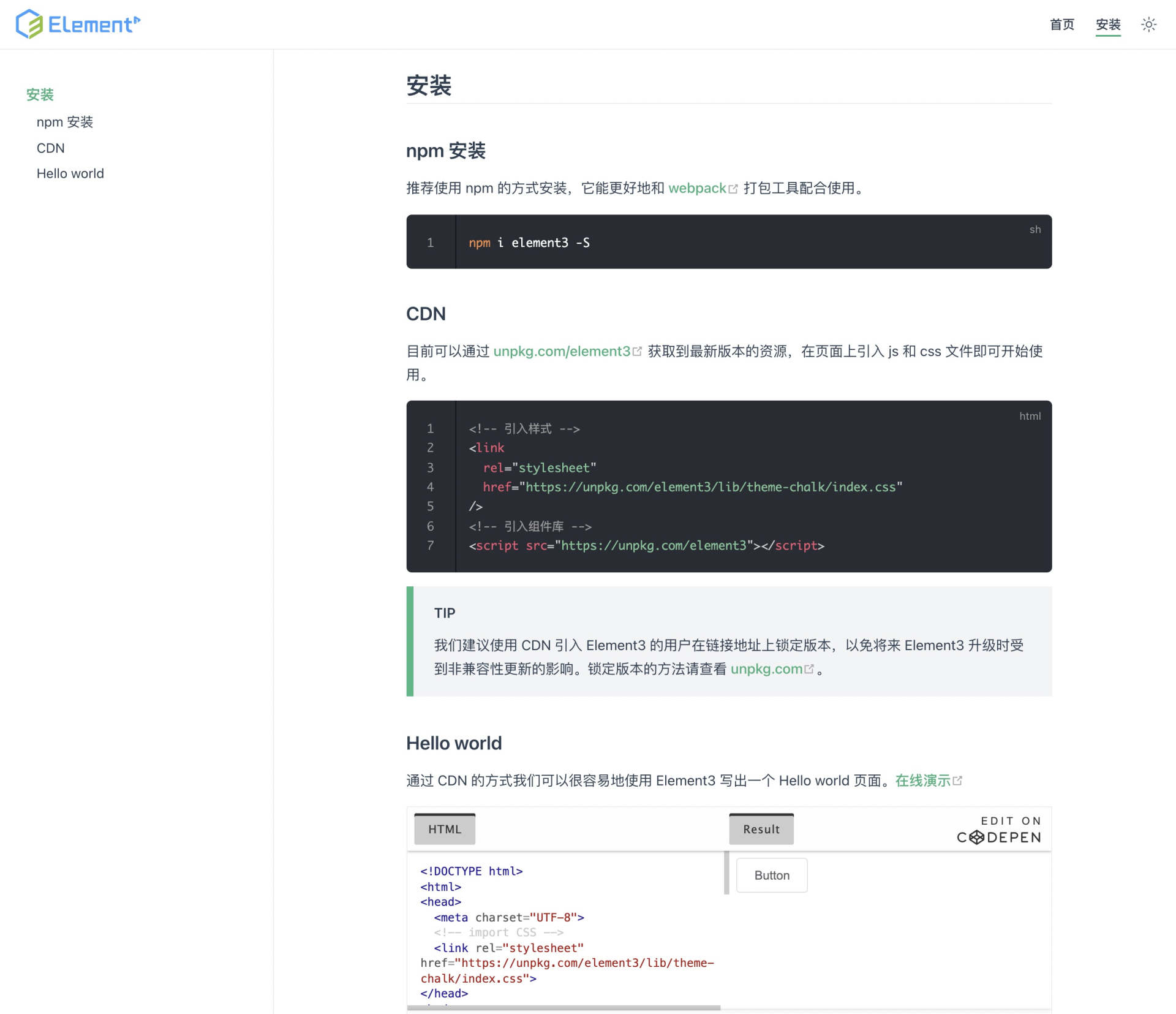Click the 'html' language label

(1030, 416)
